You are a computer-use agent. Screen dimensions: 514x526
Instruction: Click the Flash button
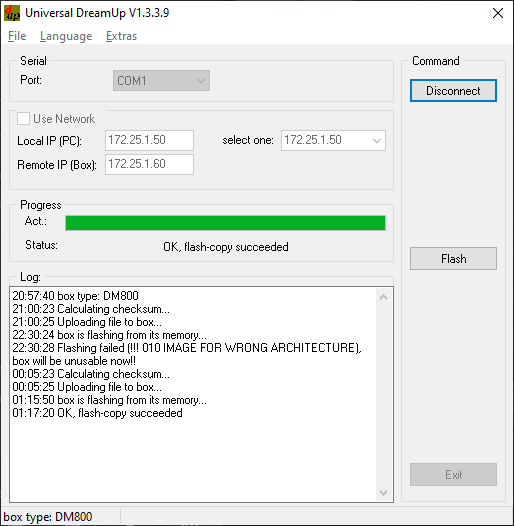[x=453, y=259]
